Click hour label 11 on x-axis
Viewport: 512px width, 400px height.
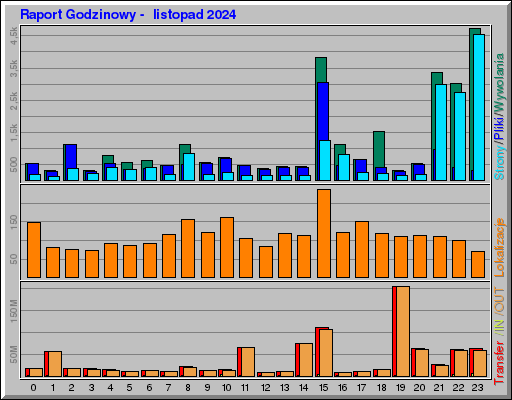pos(245,388)
